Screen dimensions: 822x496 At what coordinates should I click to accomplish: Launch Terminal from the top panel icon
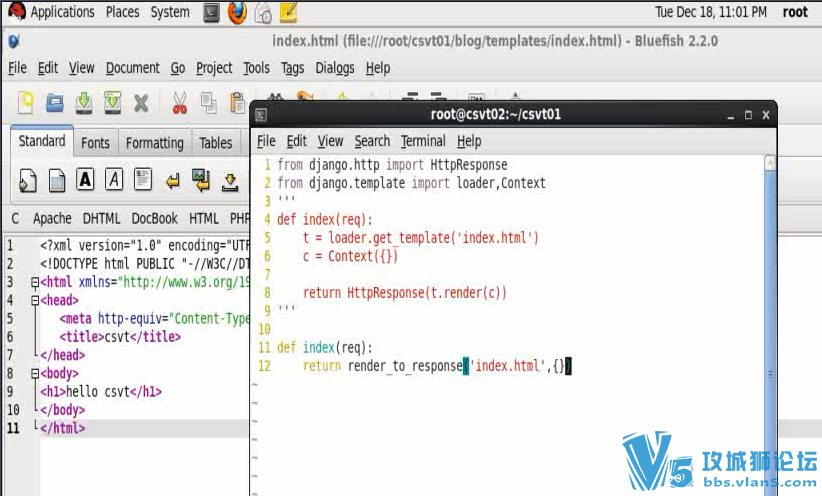click(211, 13)
